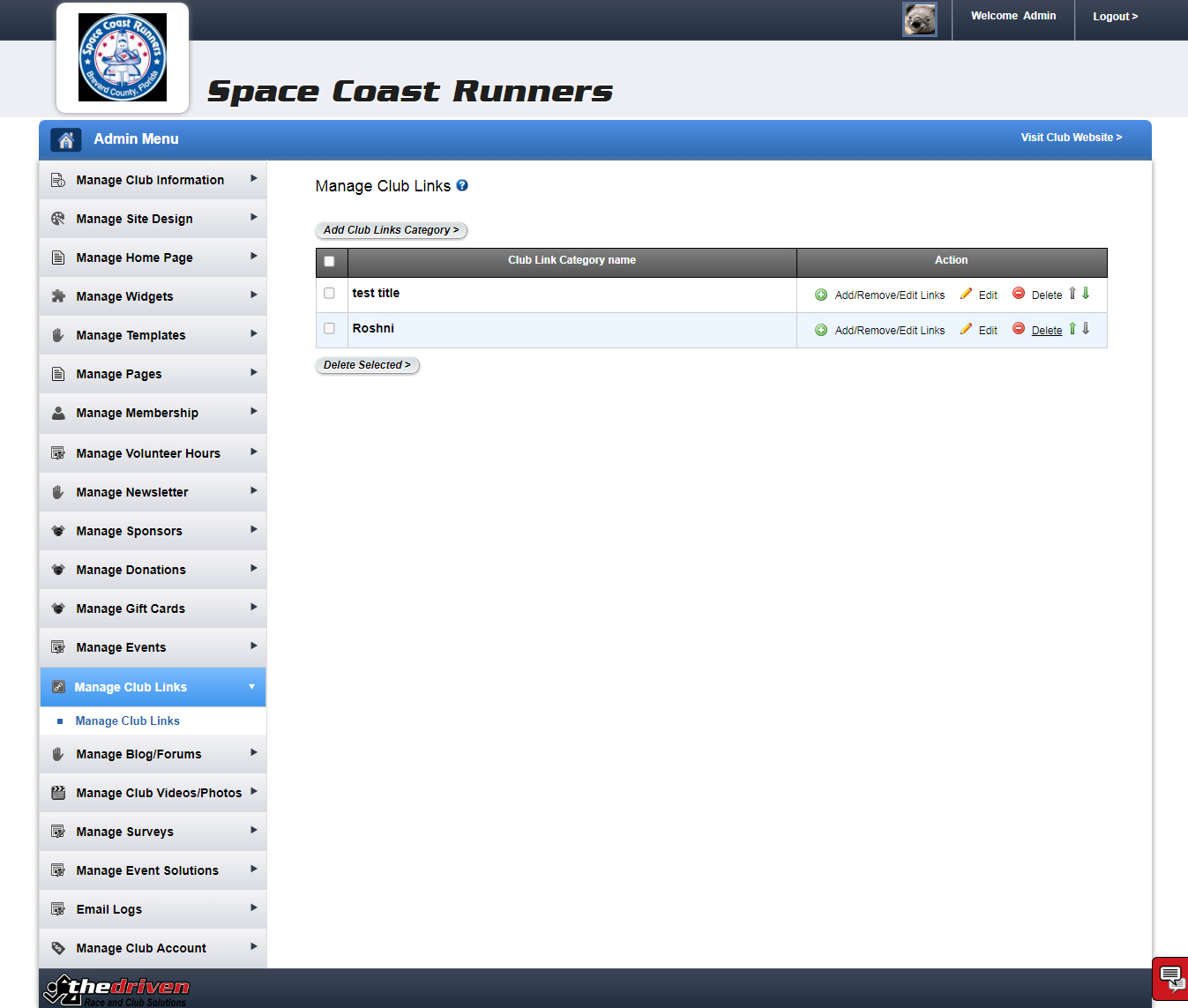Move test title down with green arrow

1086,294
